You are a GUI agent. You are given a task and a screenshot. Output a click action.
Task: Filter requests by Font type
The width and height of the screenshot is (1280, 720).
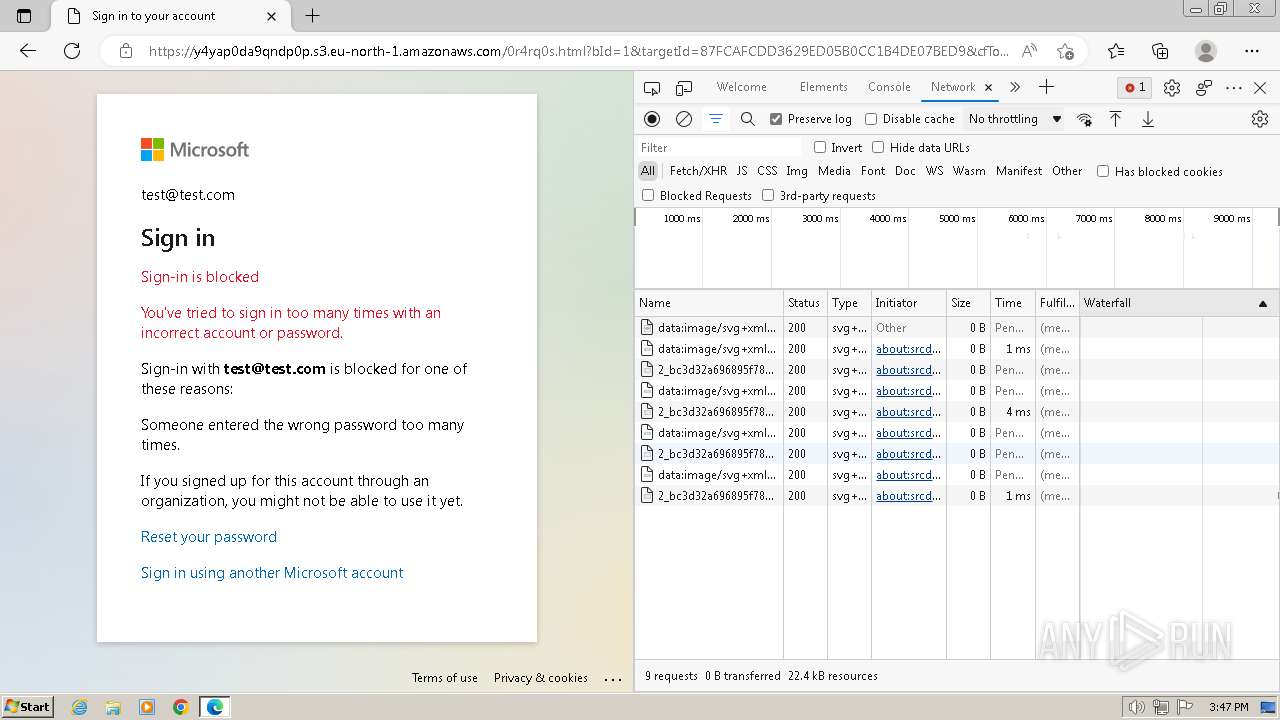(873, 171)
